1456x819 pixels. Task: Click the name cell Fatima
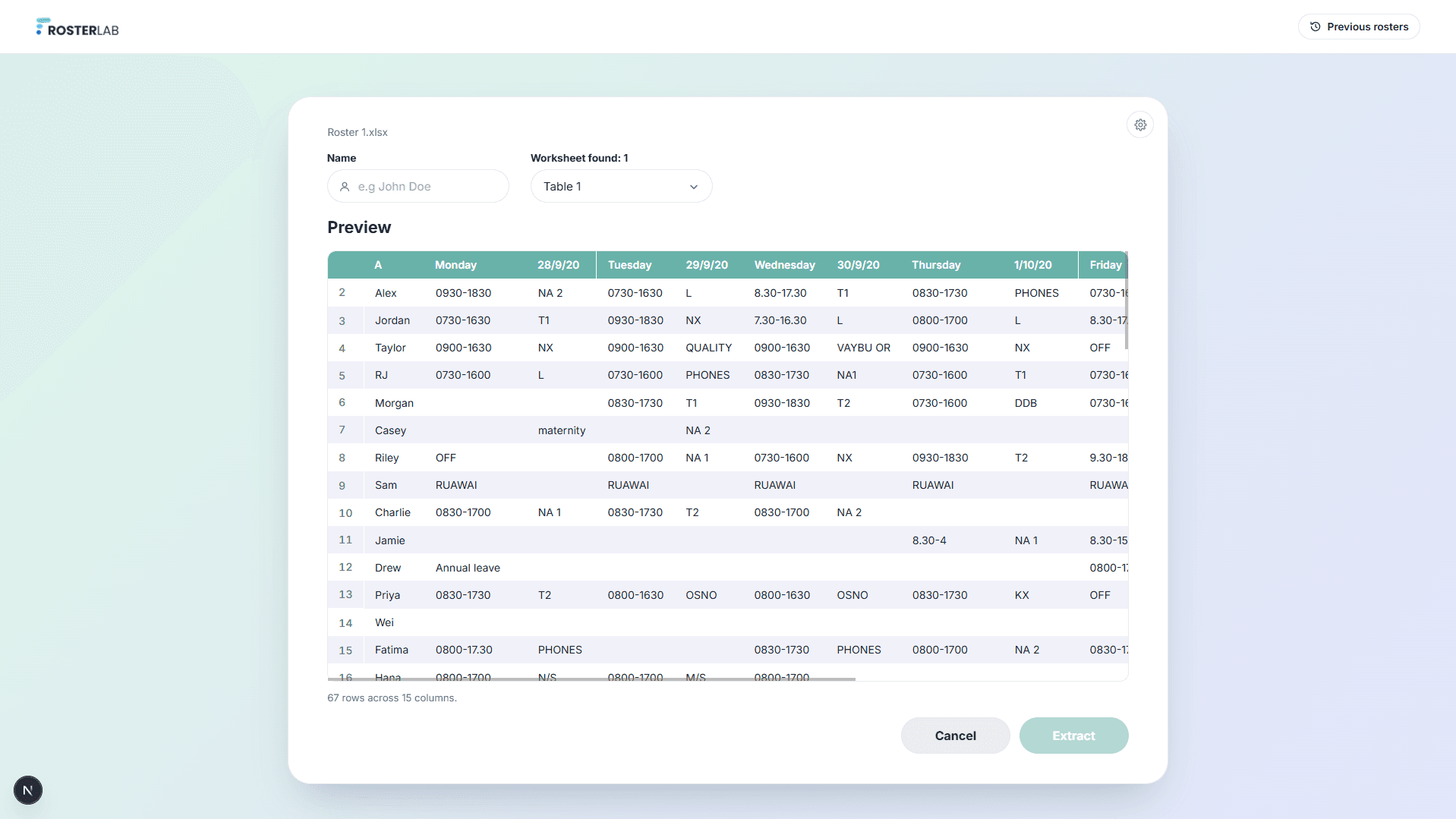tap(392, 650)
